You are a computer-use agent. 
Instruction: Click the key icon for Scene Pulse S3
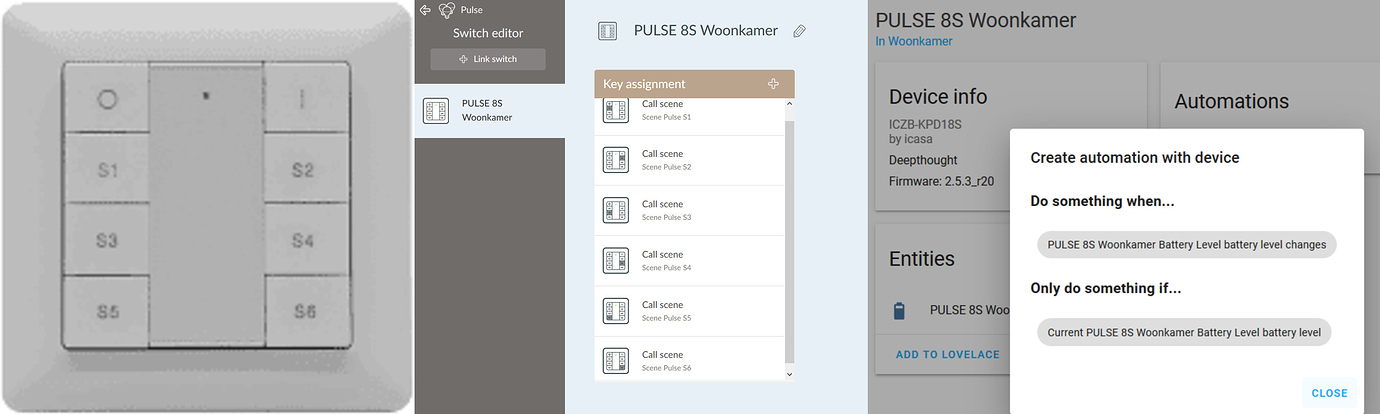[x=616, y=210]
